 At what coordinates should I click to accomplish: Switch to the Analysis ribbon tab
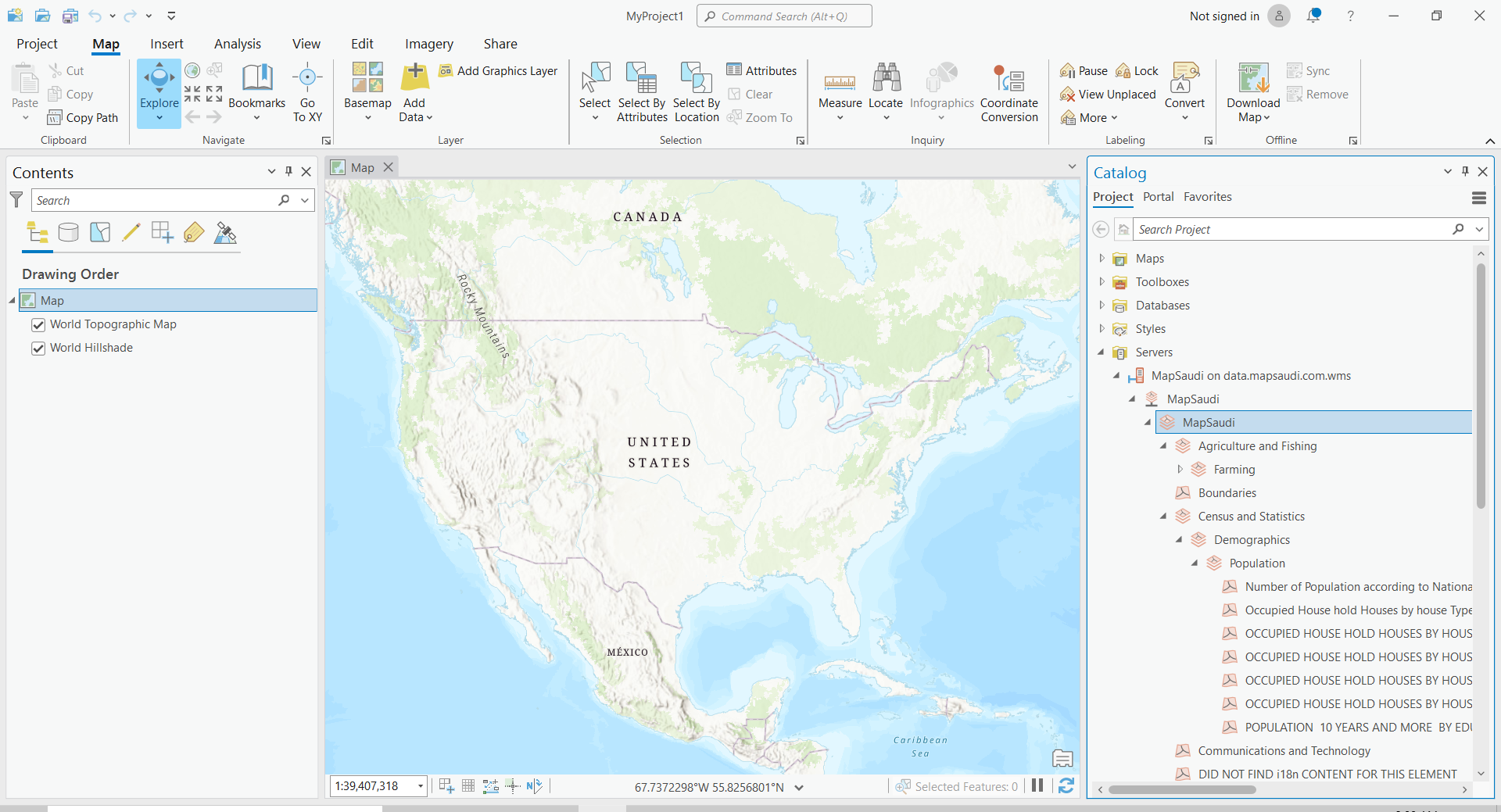tap(238, 44)
